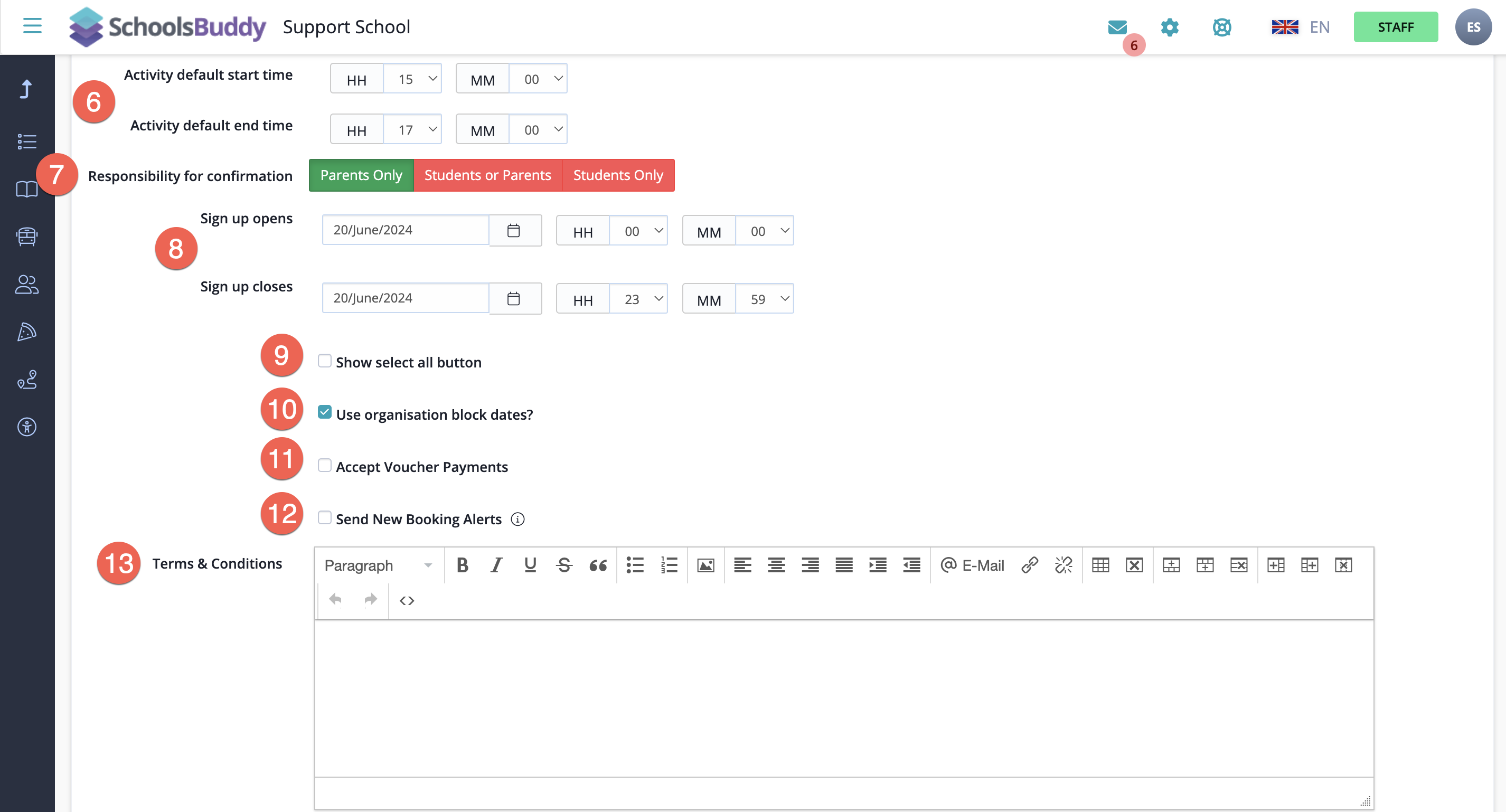Open start time minute dropdown

(538, 79)
